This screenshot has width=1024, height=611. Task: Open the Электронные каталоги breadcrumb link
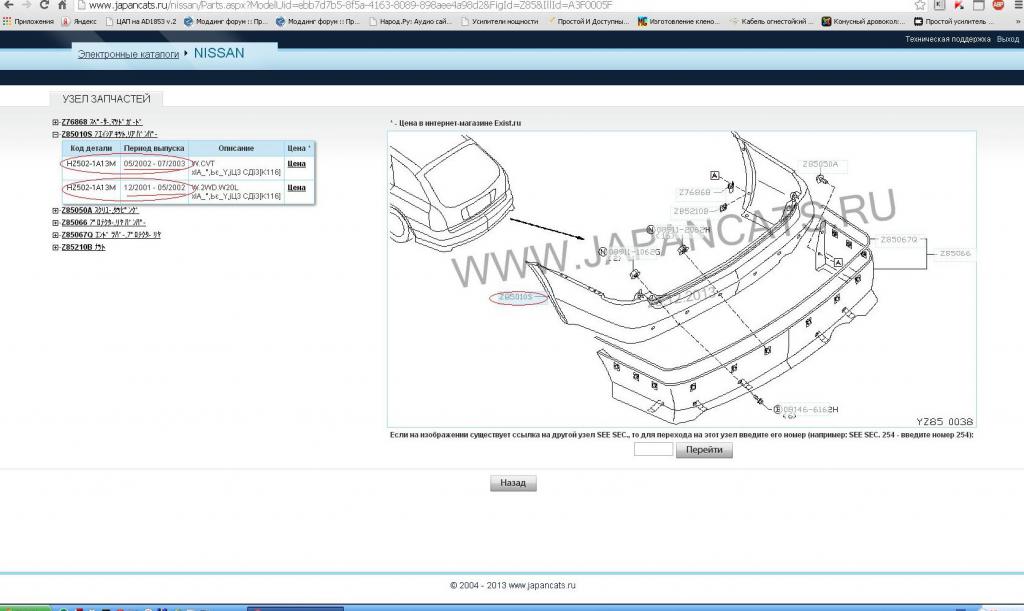click(x=128, y=54)
